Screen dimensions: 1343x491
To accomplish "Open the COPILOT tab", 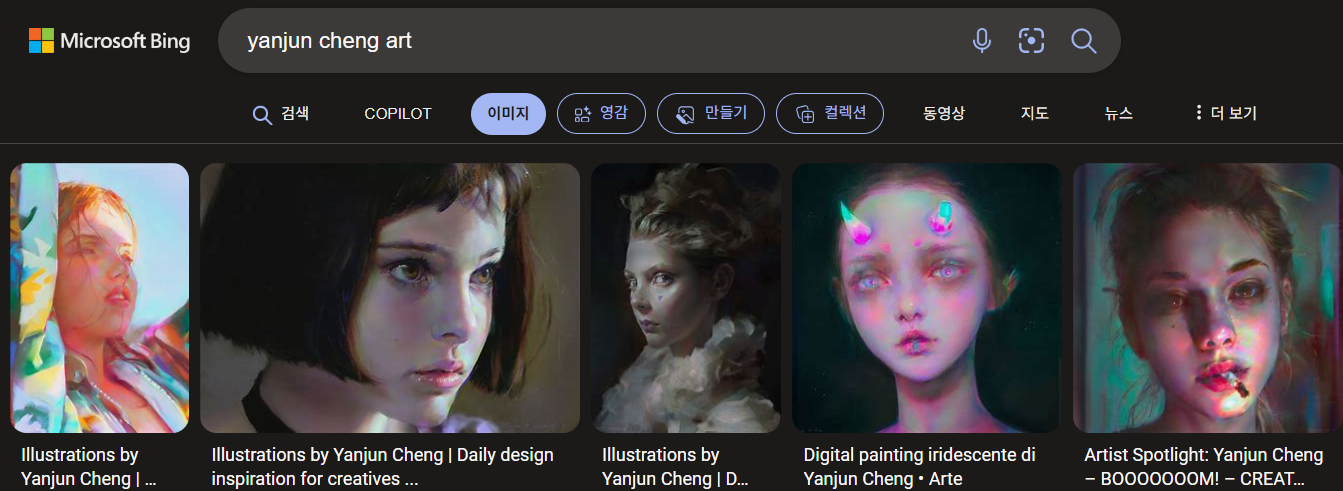I will coord(397,114).
